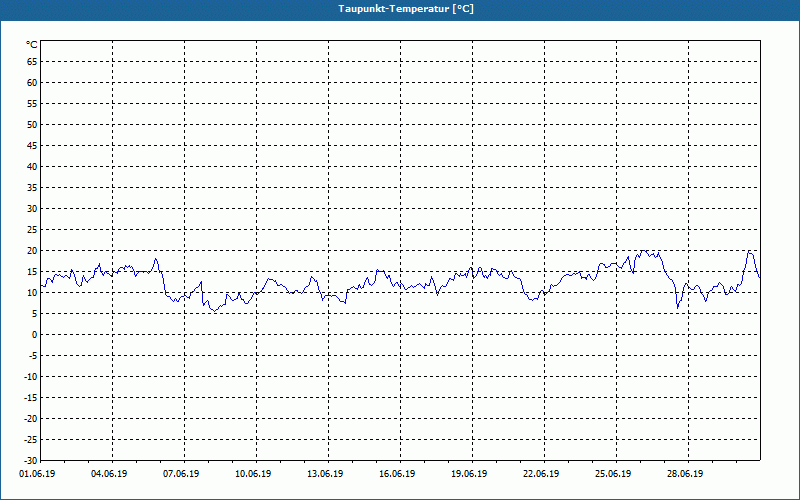Click the Taupunkt-Temperatur [°C] chart title
Image resolution: width=800 pixels, height=500 pixels.
tap(406, 9)
